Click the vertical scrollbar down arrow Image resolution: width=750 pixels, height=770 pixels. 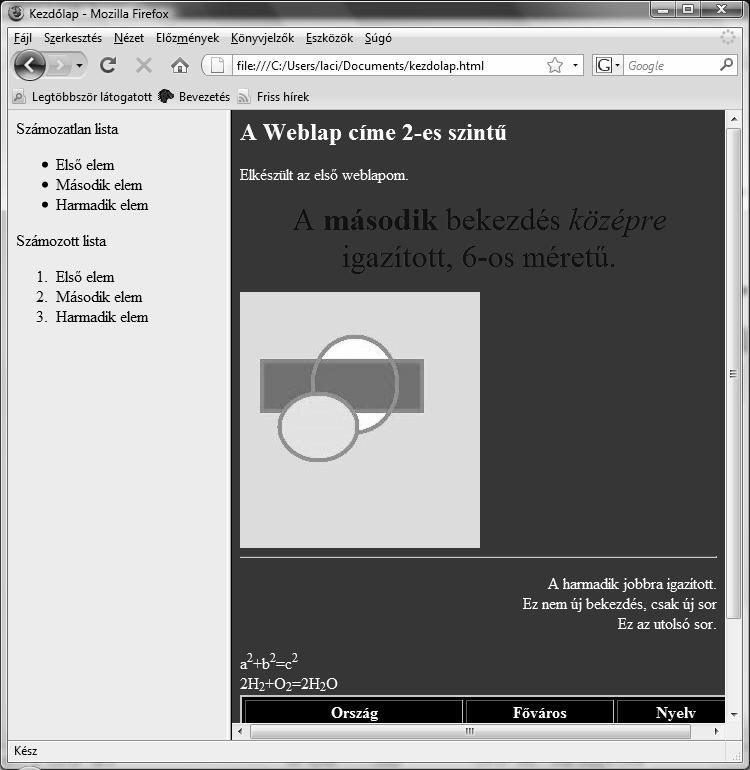click(x=734, y=715)
